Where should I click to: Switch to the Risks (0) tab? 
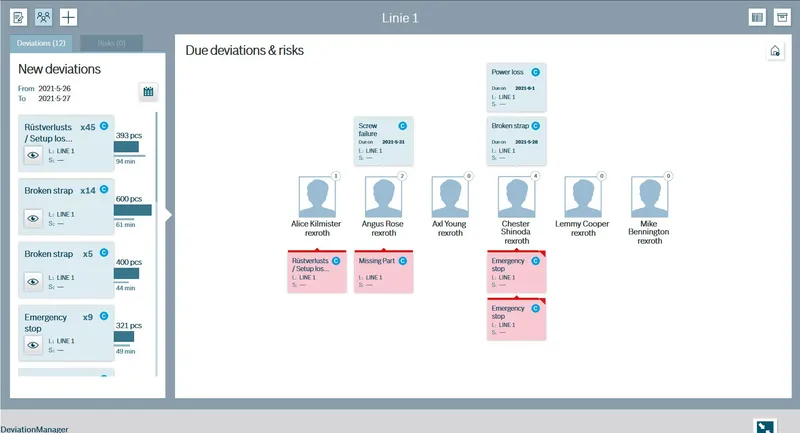pyautogui.click(x=111, y=43)
